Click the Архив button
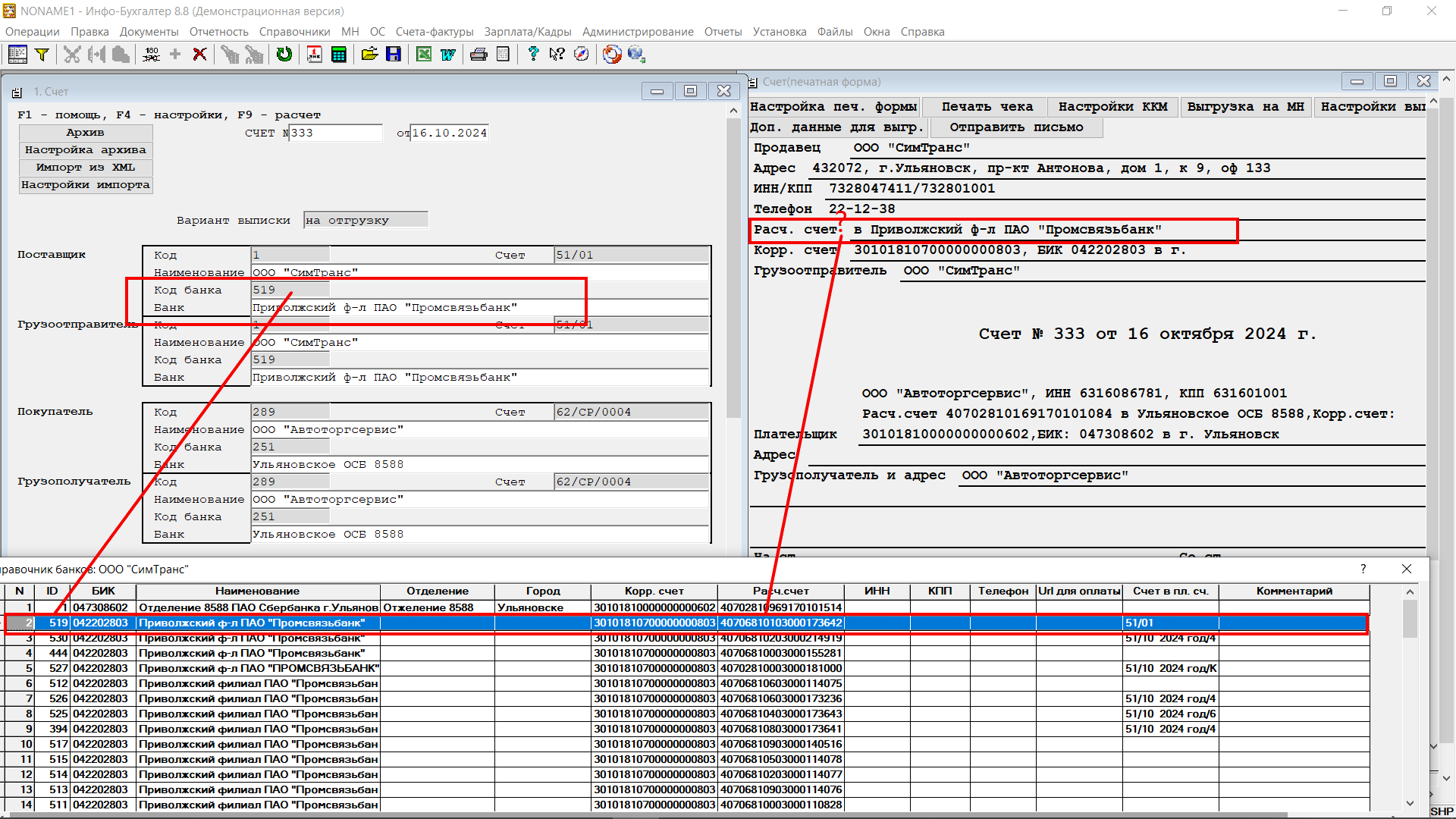The width and height of the screenshot is (1456, 819). click(85, 133)
